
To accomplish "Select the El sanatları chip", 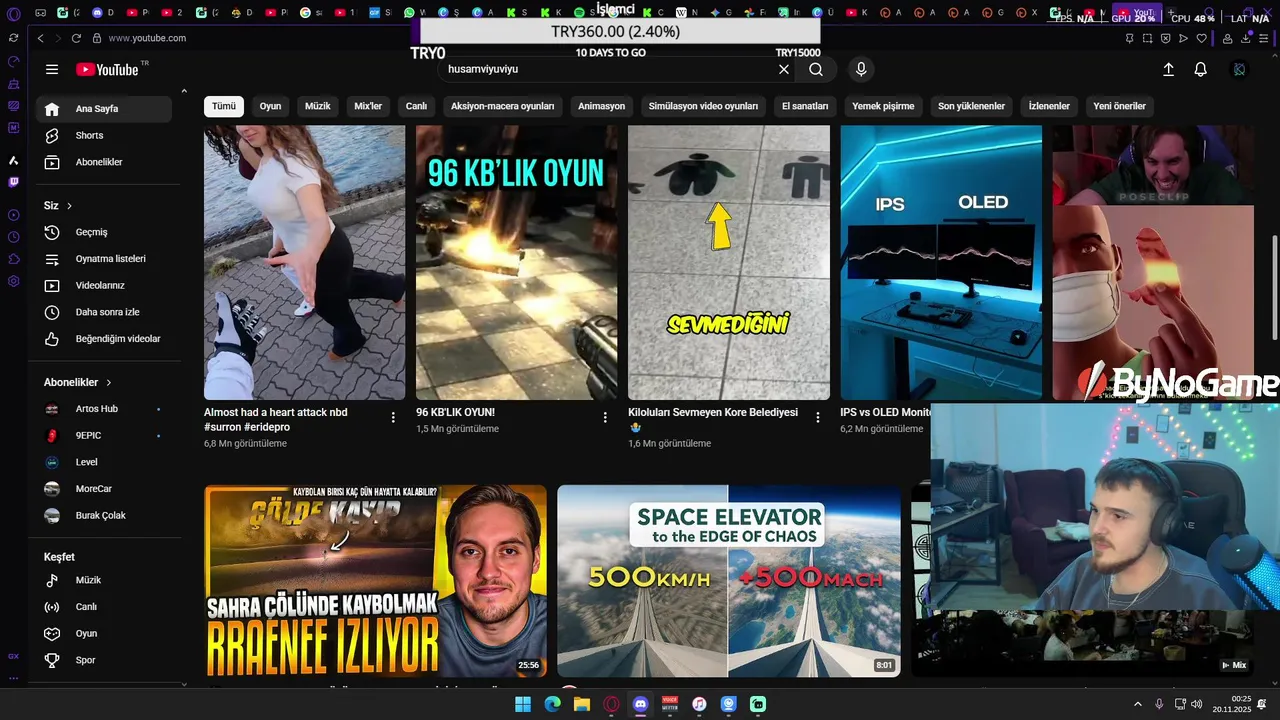I will tap(805, 106).
